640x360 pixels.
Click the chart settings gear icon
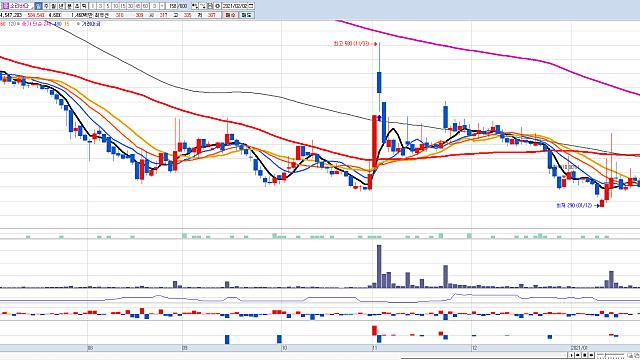[217, 6]
